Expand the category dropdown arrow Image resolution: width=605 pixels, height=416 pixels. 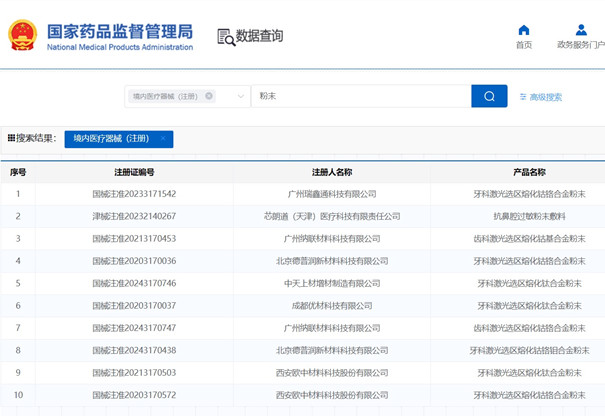pyautogui.click(x=241, y=96)
